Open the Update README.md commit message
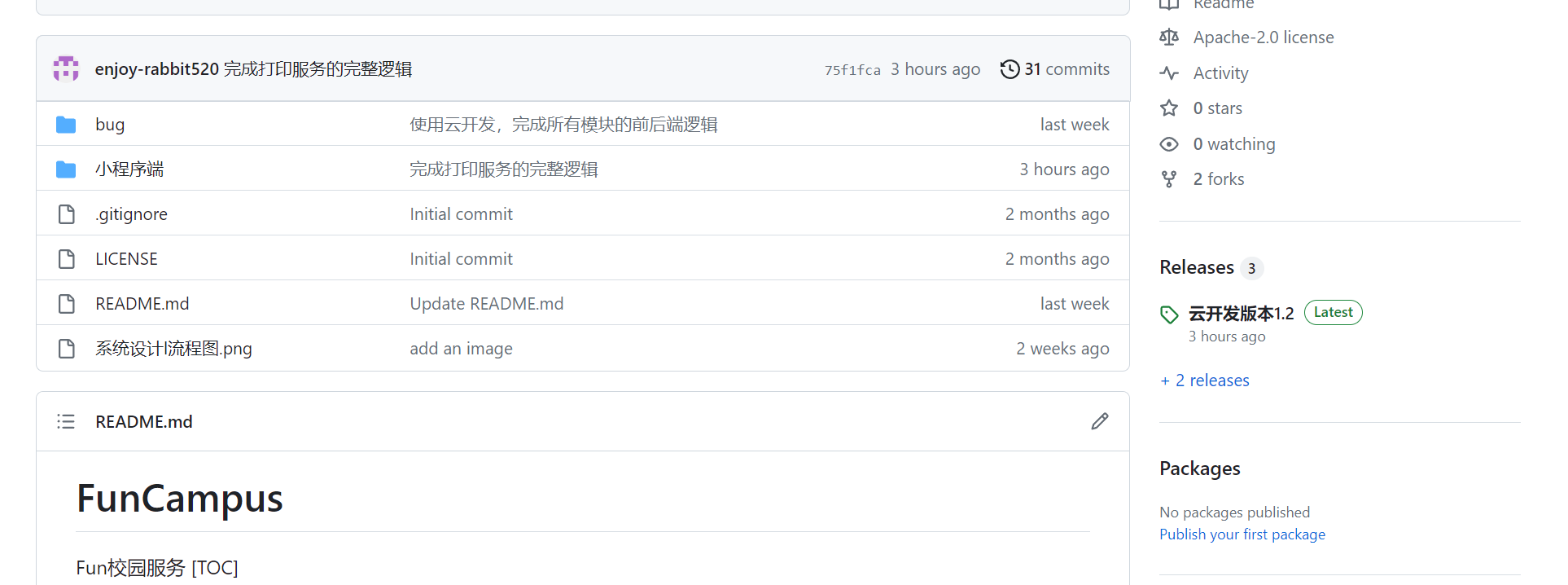1568x585 pixels. tap(486, 304)
